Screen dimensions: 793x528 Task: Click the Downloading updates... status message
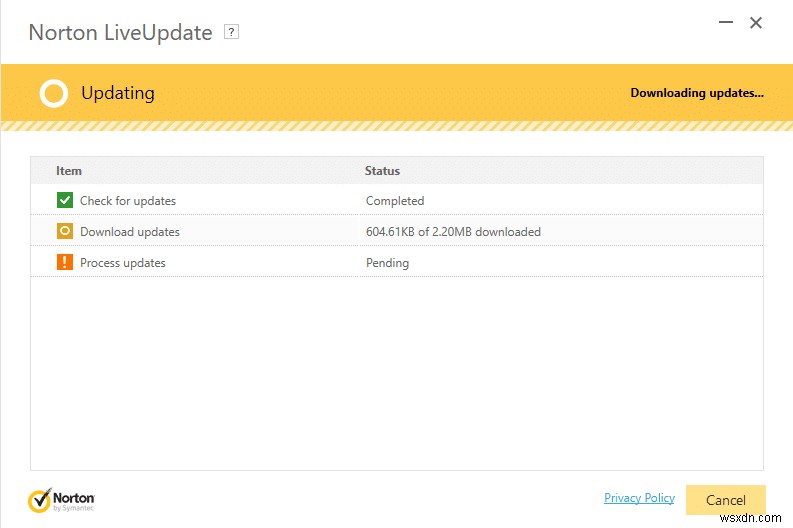pos(697,93)
